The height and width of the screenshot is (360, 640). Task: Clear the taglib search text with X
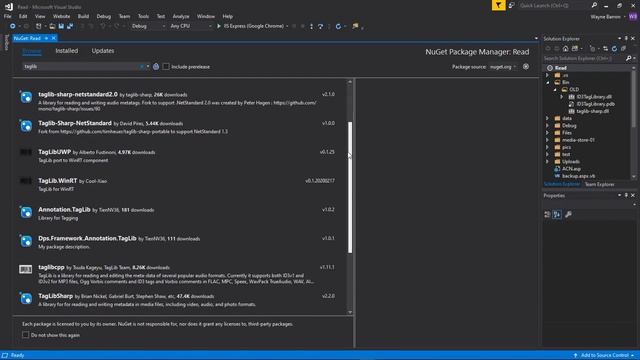142,67
